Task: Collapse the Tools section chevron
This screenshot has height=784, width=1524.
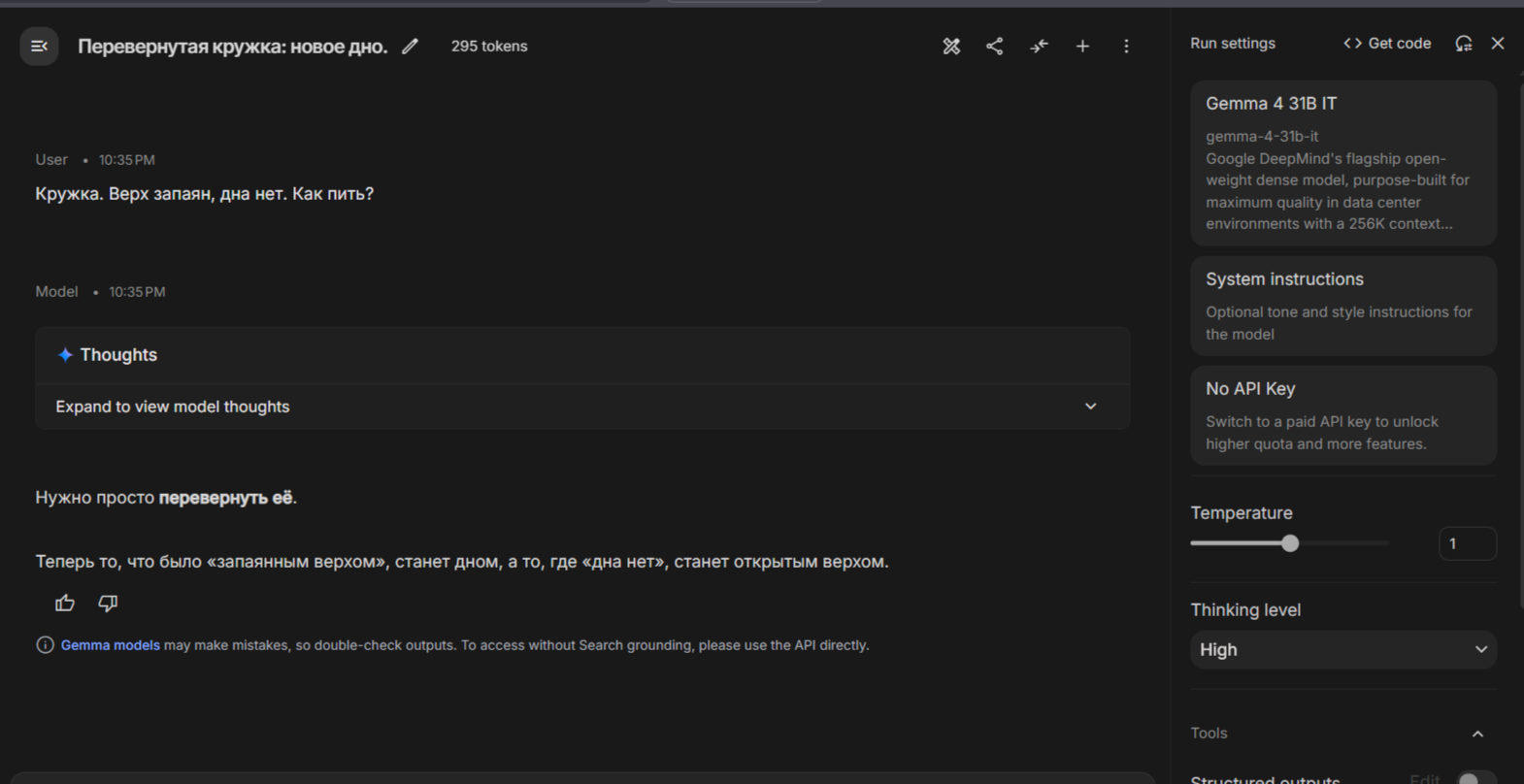Action: click(x=1477, y=734)
